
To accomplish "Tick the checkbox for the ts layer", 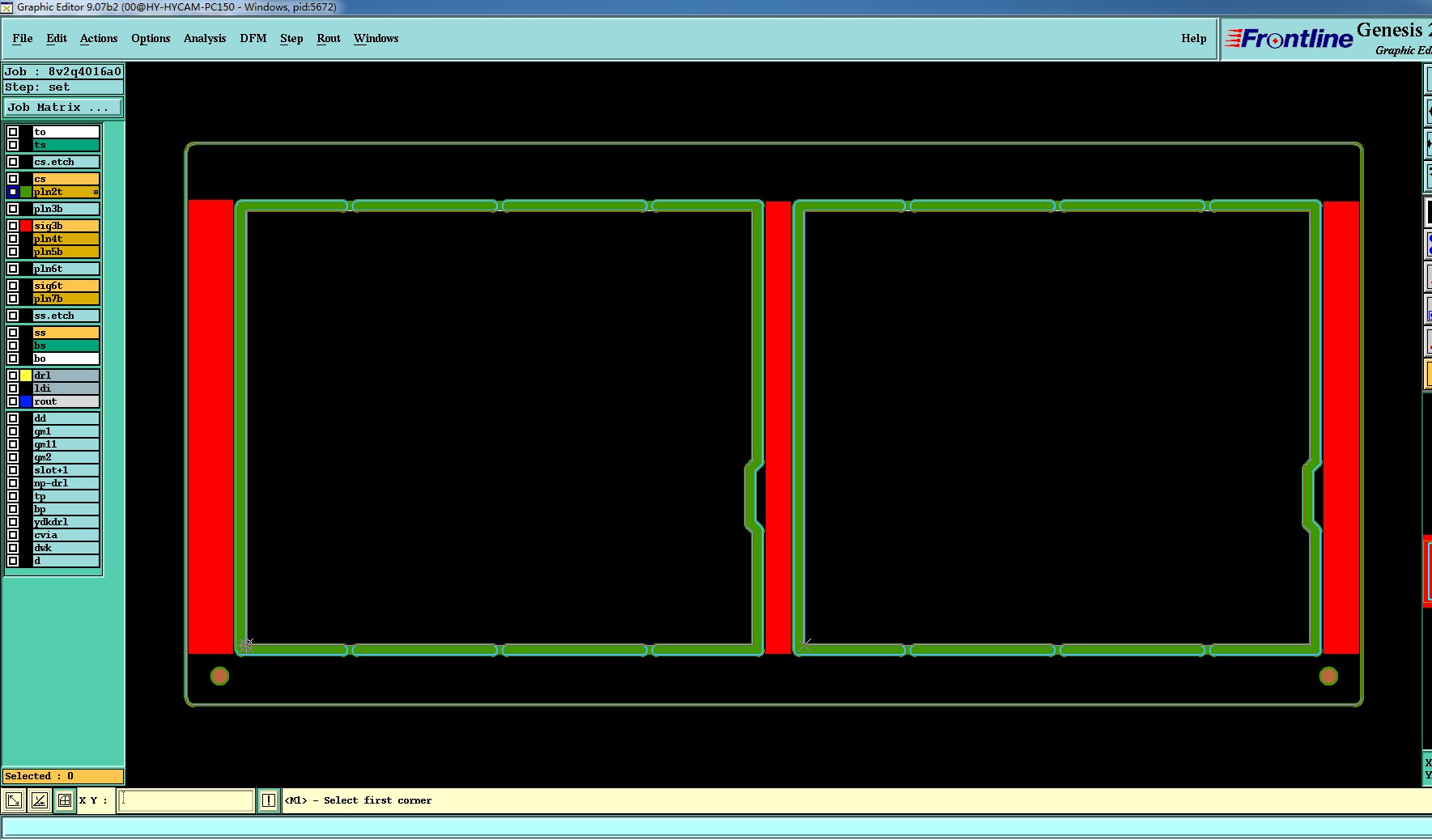I will click(13, 145).
